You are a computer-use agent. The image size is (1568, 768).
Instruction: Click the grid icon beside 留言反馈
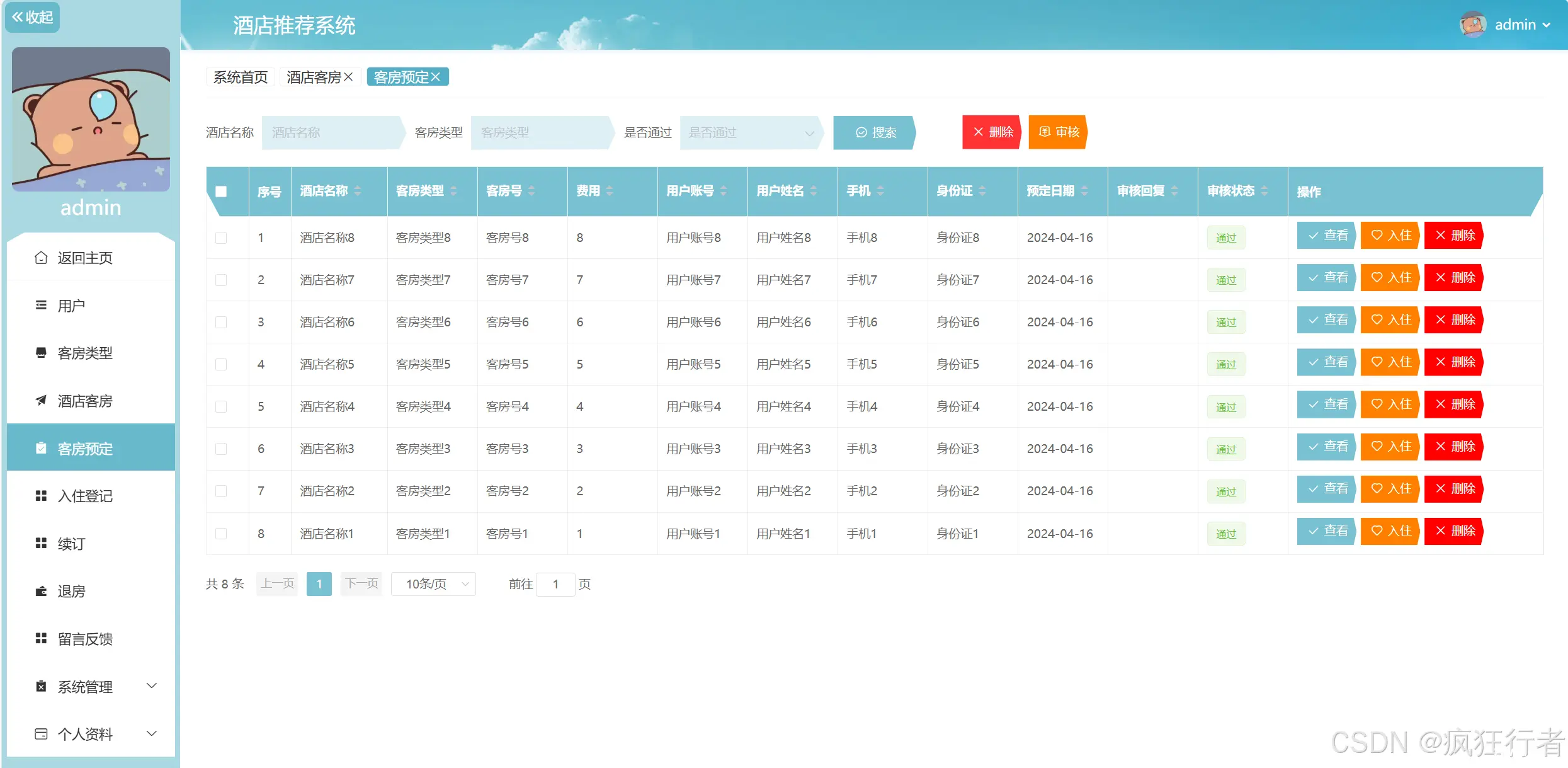41,638
